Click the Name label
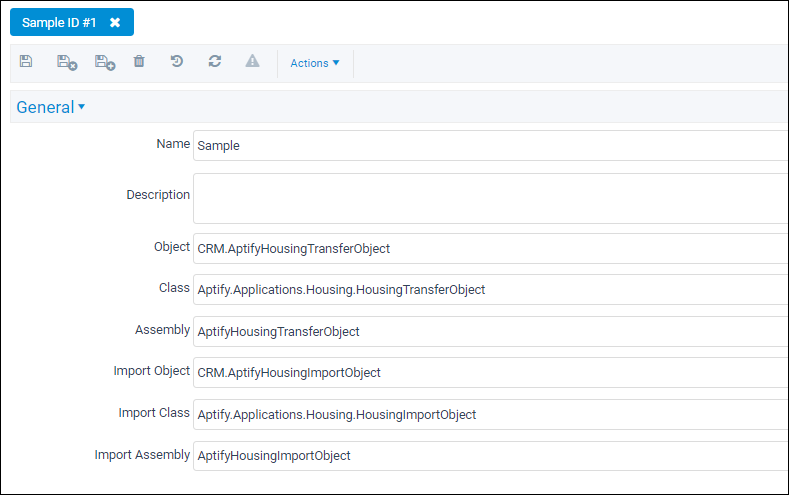 (173, 144)
